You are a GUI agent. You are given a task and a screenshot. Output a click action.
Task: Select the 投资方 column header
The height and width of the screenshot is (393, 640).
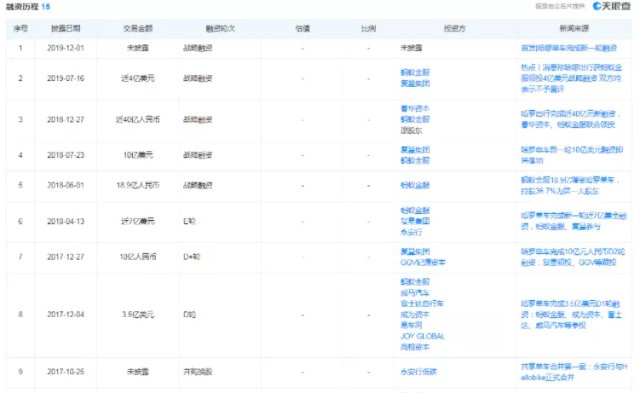pyautogui.click(x=454, y=28)
